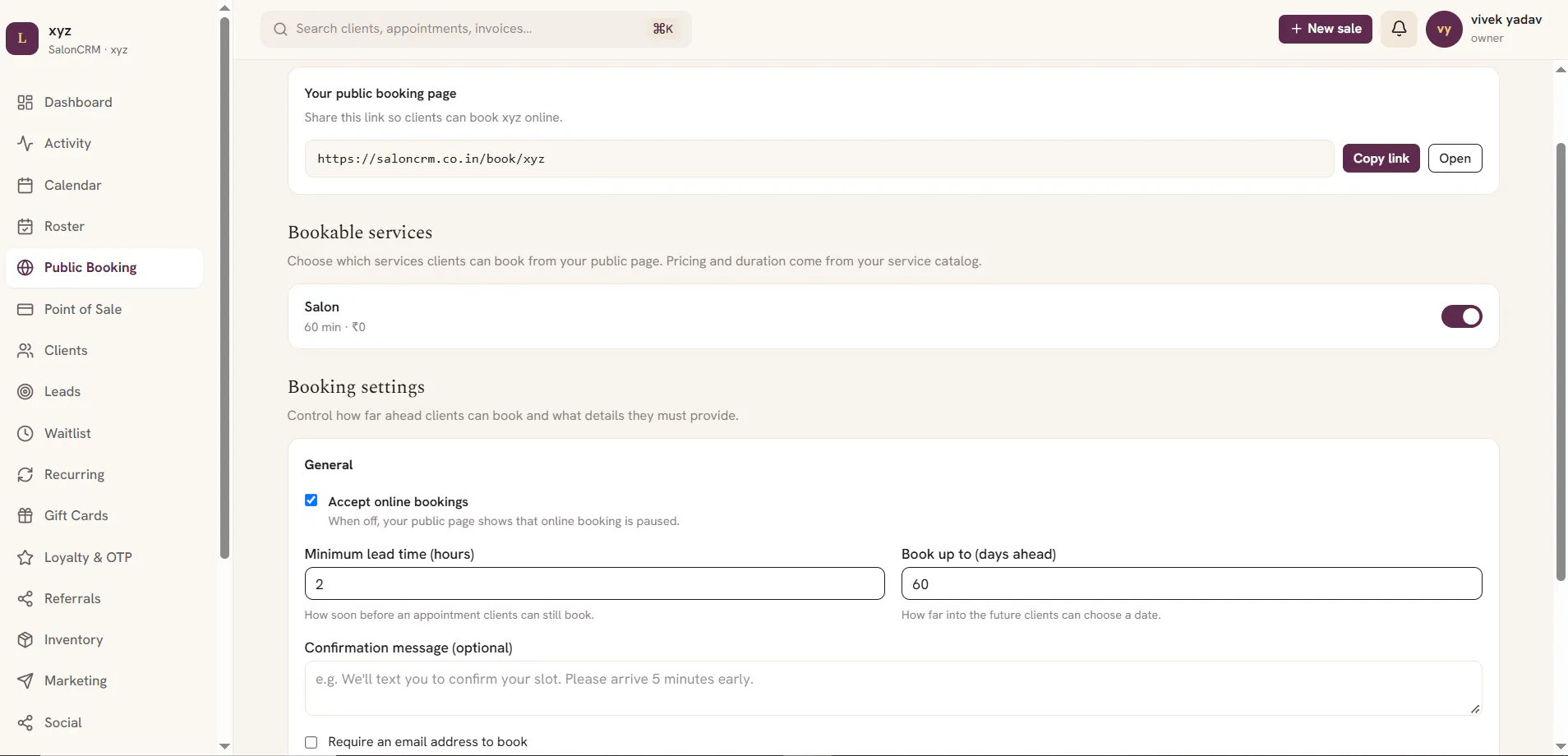Open vivek yadav user avatar

tap(1444, 29)
